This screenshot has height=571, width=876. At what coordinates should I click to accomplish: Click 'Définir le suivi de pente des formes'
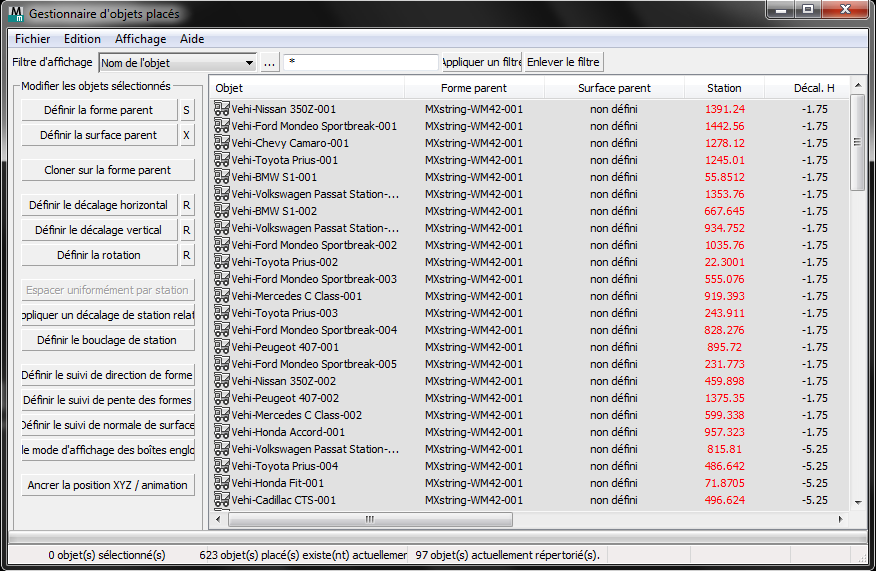108,400
